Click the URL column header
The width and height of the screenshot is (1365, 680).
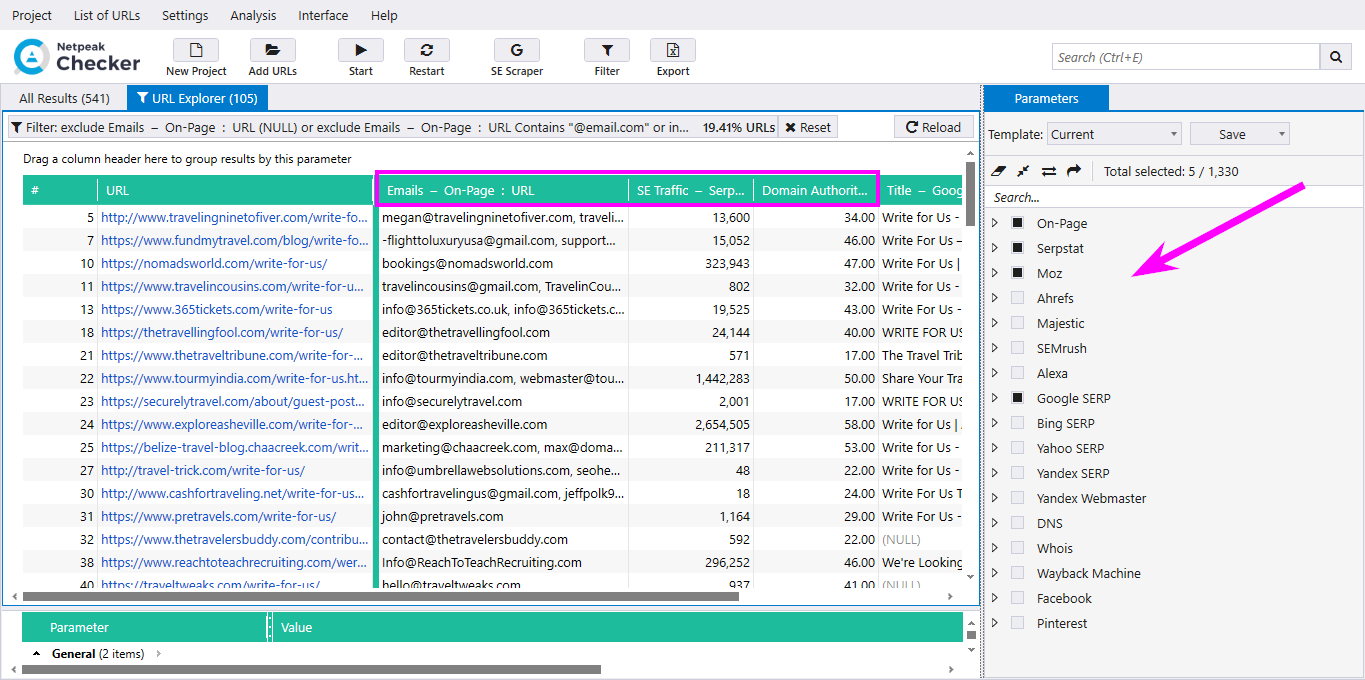coord(234,190)
